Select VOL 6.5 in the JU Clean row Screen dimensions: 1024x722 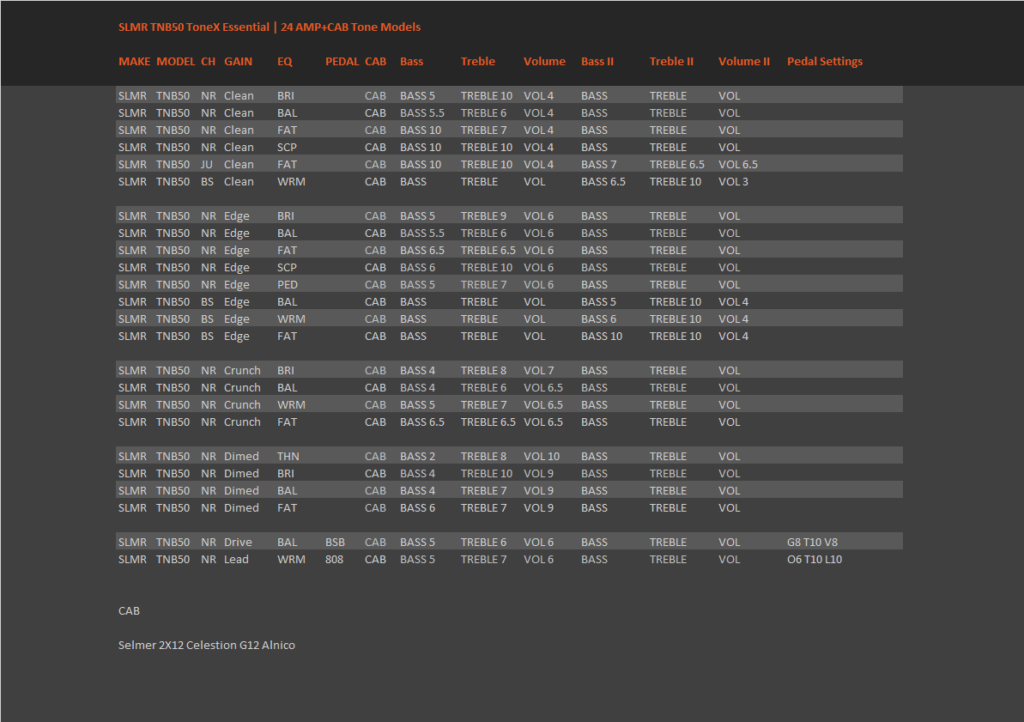click(x=738, y=165)
